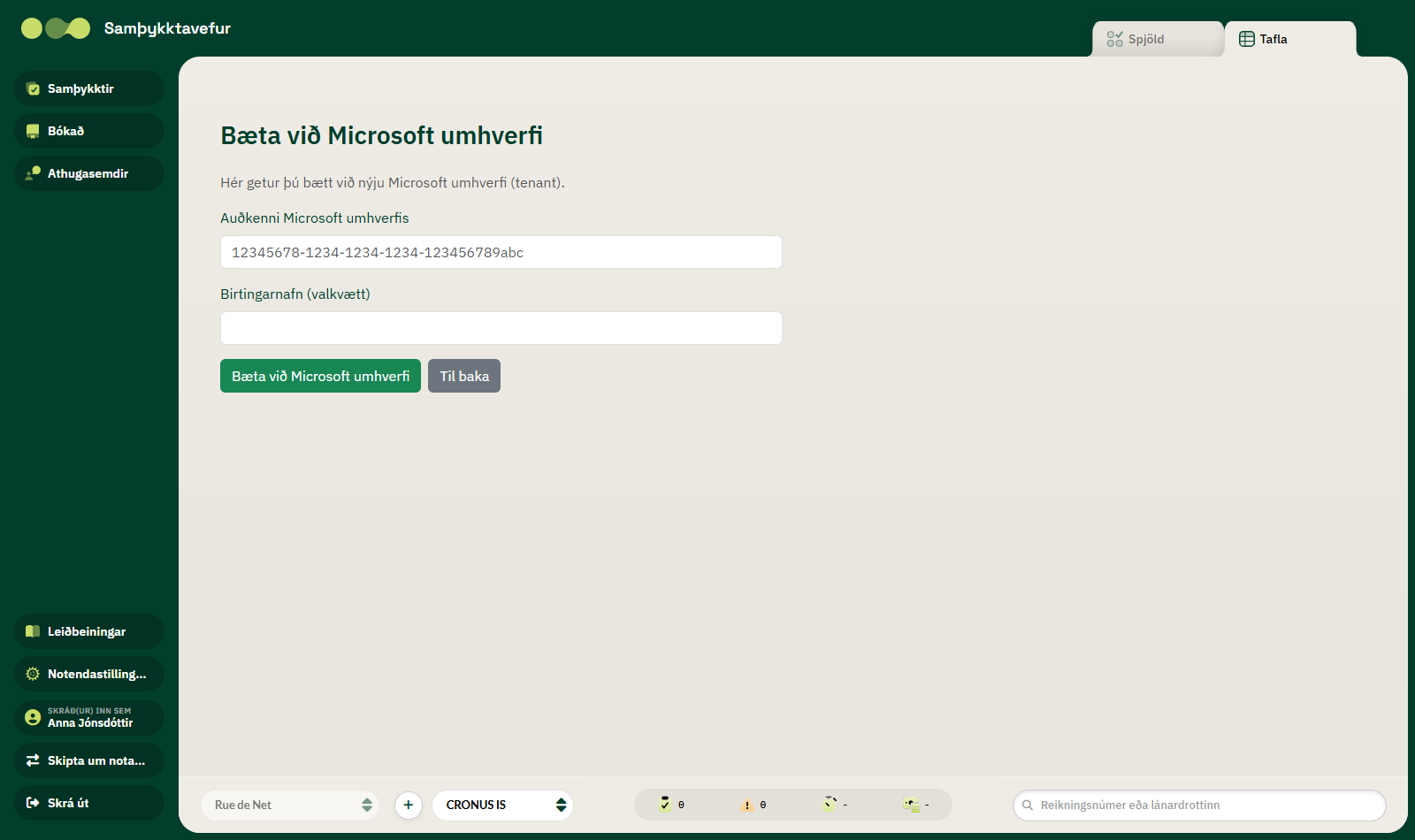Click the Leiðbeiningar book icon
Image resolution: width=1415 pixels, height=840 pixels.
(33, 631)
